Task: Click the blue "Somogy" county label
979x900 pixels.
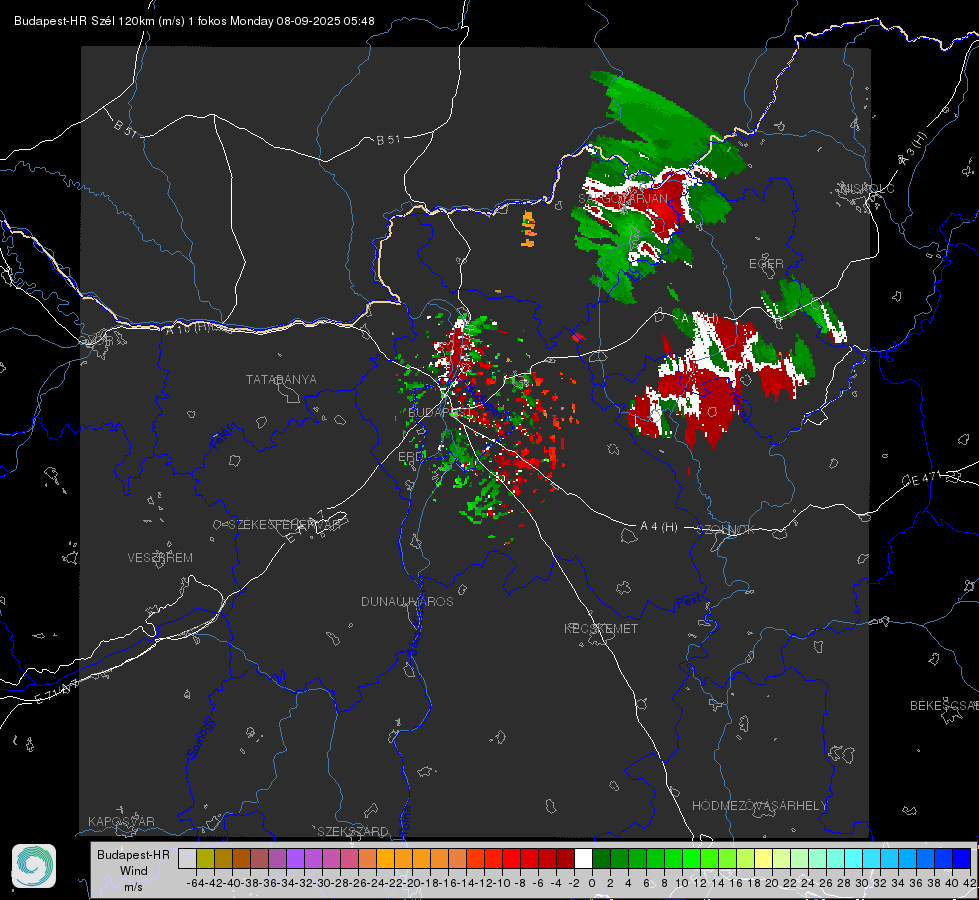Action: pyautogui.click(x=200, y=739)
